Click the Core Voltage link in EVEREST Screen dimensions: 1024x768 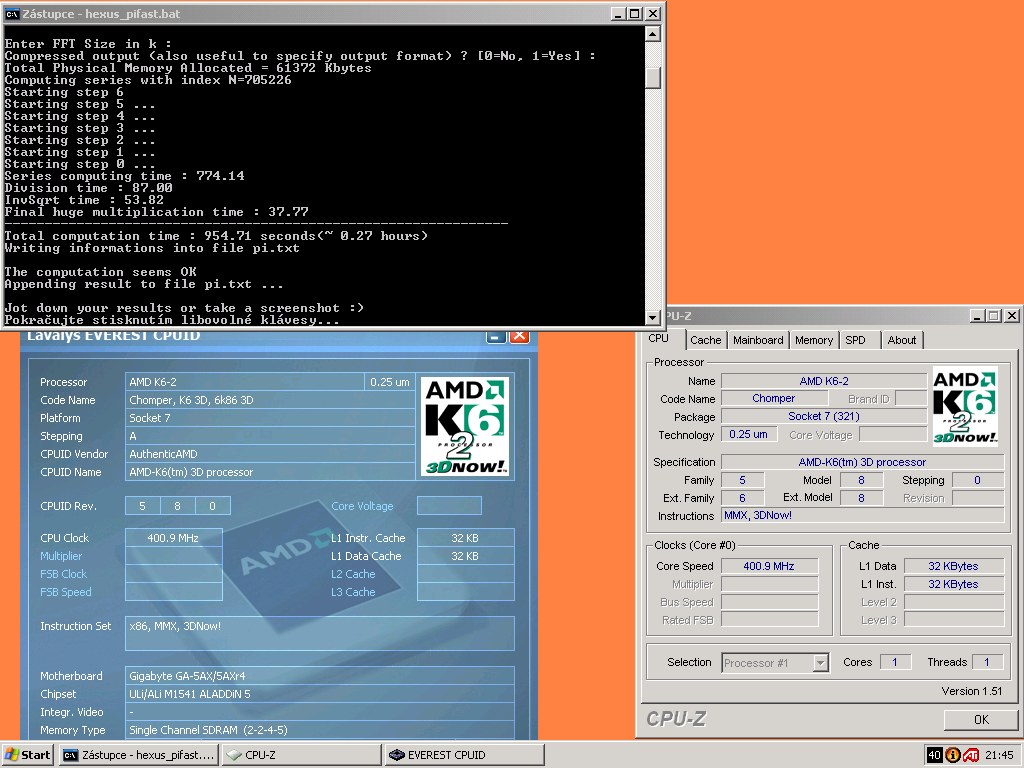point(362,506)
